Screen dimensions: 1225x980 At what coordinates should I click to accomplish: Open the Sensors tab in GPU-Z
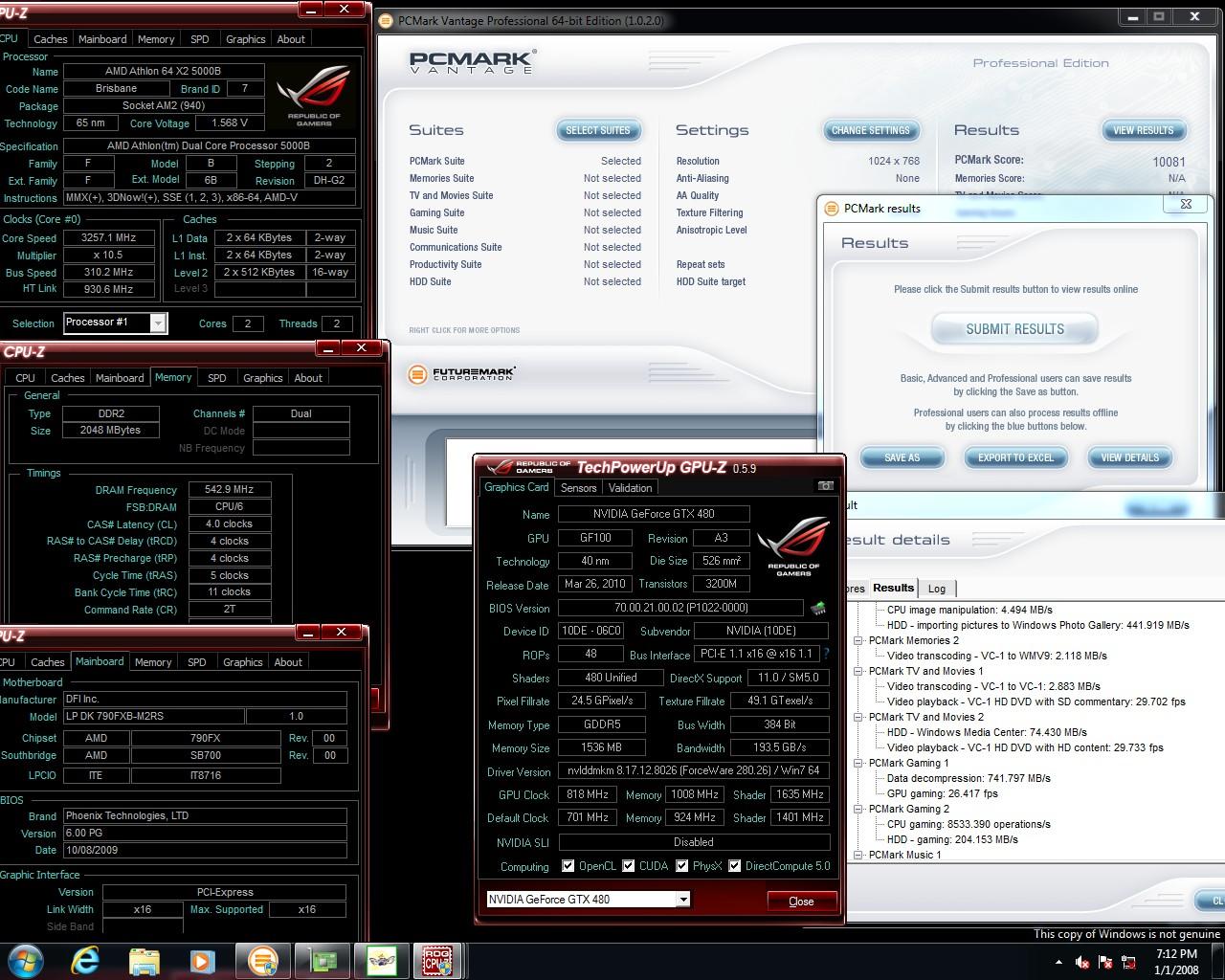pyautogui.click(x=578, y=488)
